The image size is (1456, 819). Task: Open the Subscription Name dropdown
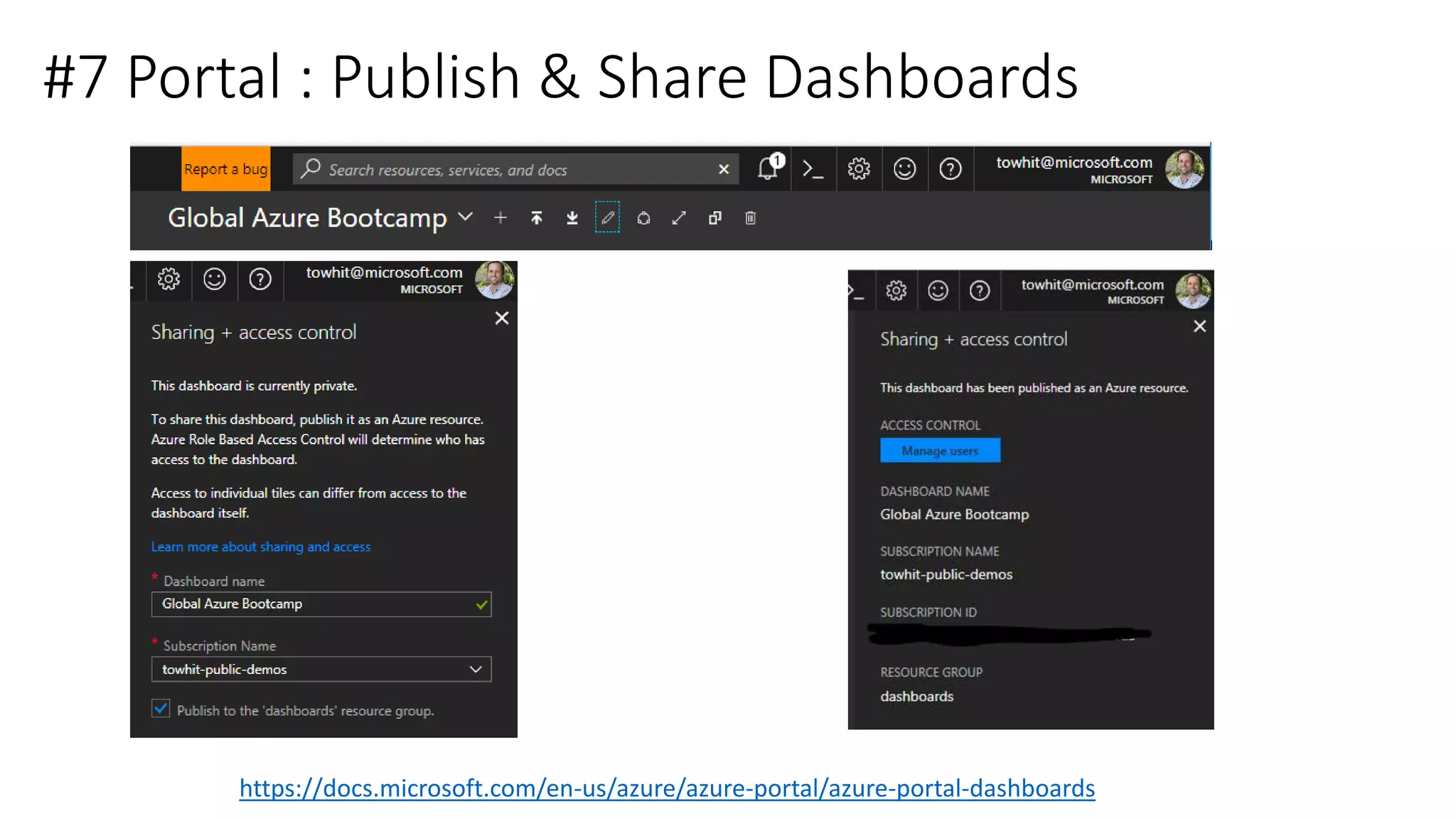click(x=321, y=669)
